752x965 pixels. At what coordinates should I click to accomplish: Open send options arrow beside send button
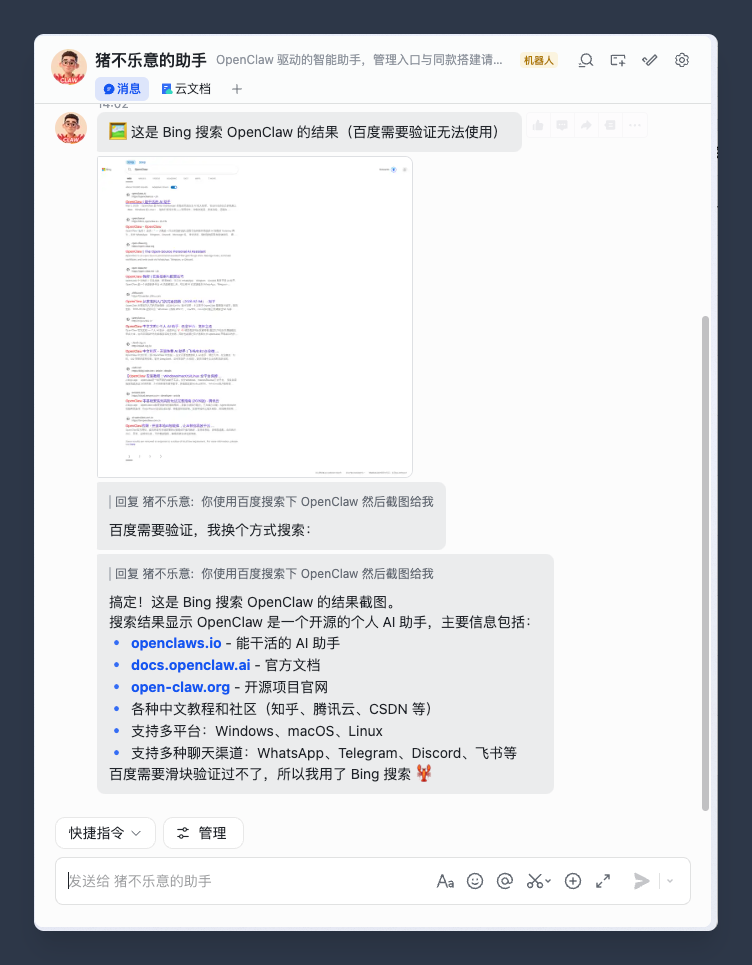(670, 881)
